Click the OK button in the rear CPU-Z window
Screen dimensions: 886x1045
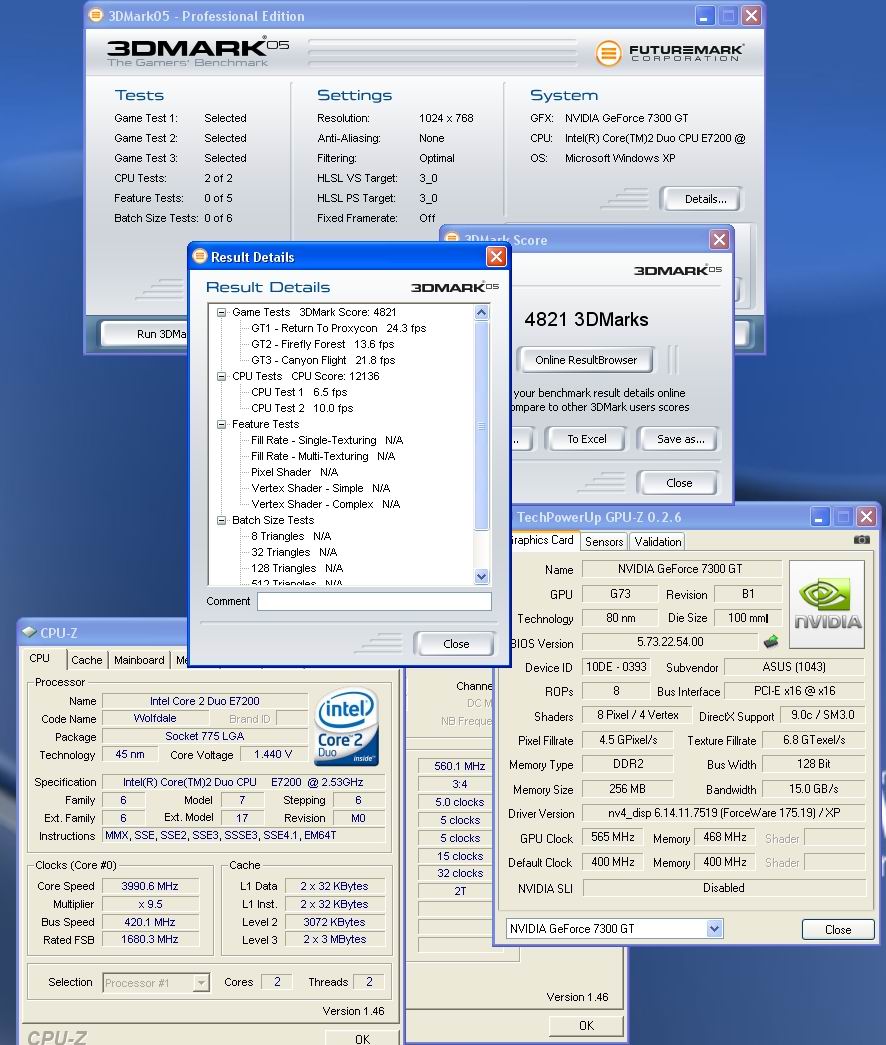[586, 1025]
